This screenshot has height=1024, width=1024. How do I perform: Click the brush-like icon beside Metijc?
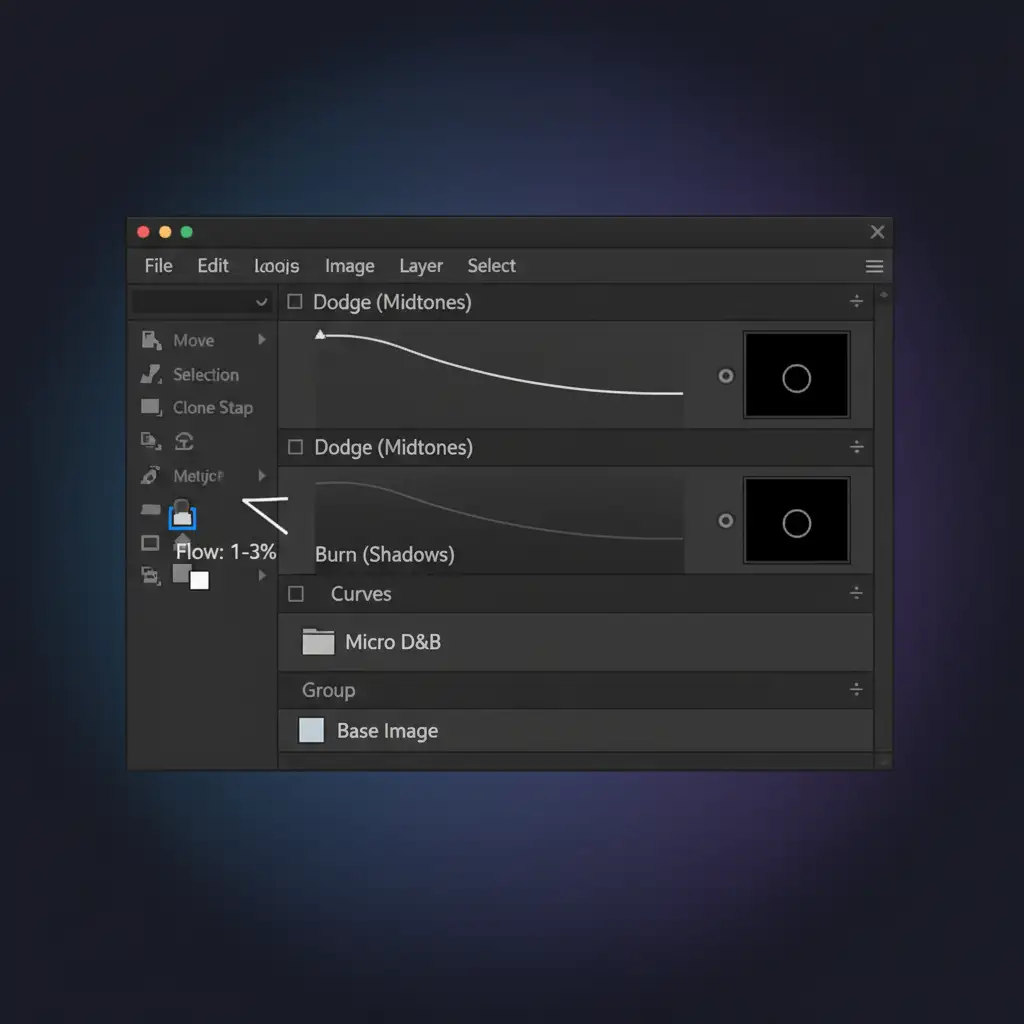click(x=151, y=476)
